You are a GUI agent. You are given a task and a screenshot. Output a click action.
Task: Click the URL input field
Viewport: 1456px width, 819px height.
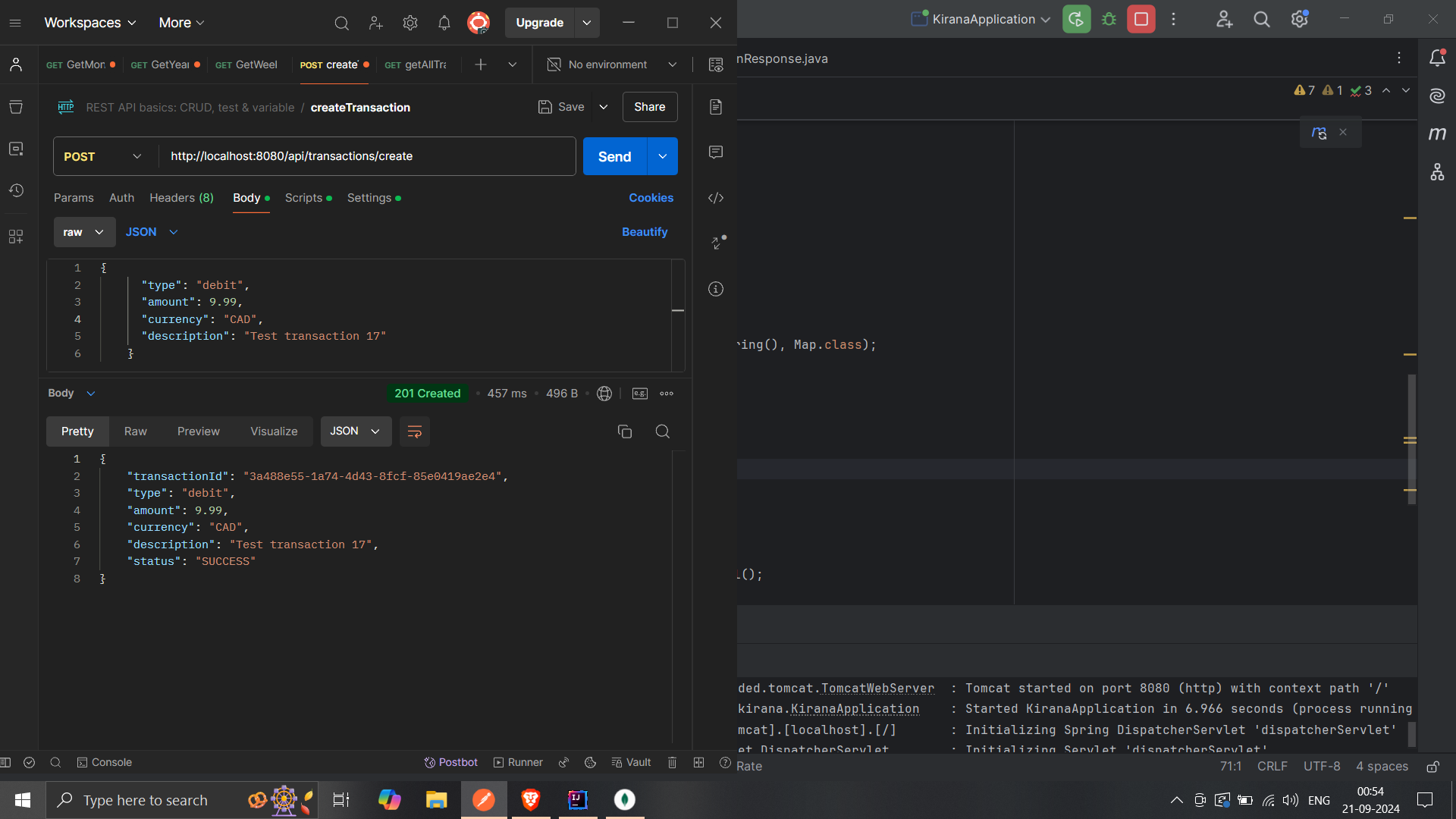point(367,156)
